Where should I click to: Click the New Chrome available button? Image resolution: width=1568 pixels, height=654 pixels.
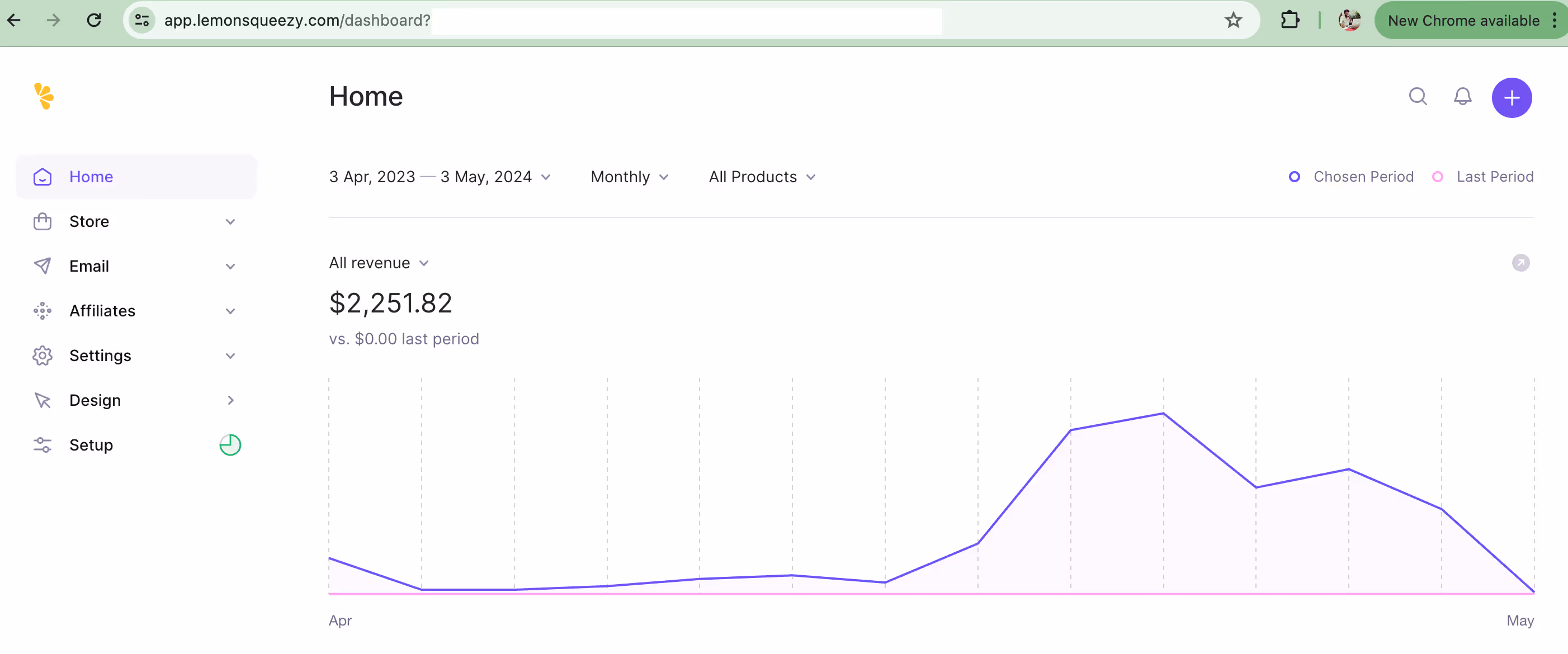tap(1463, 21)
